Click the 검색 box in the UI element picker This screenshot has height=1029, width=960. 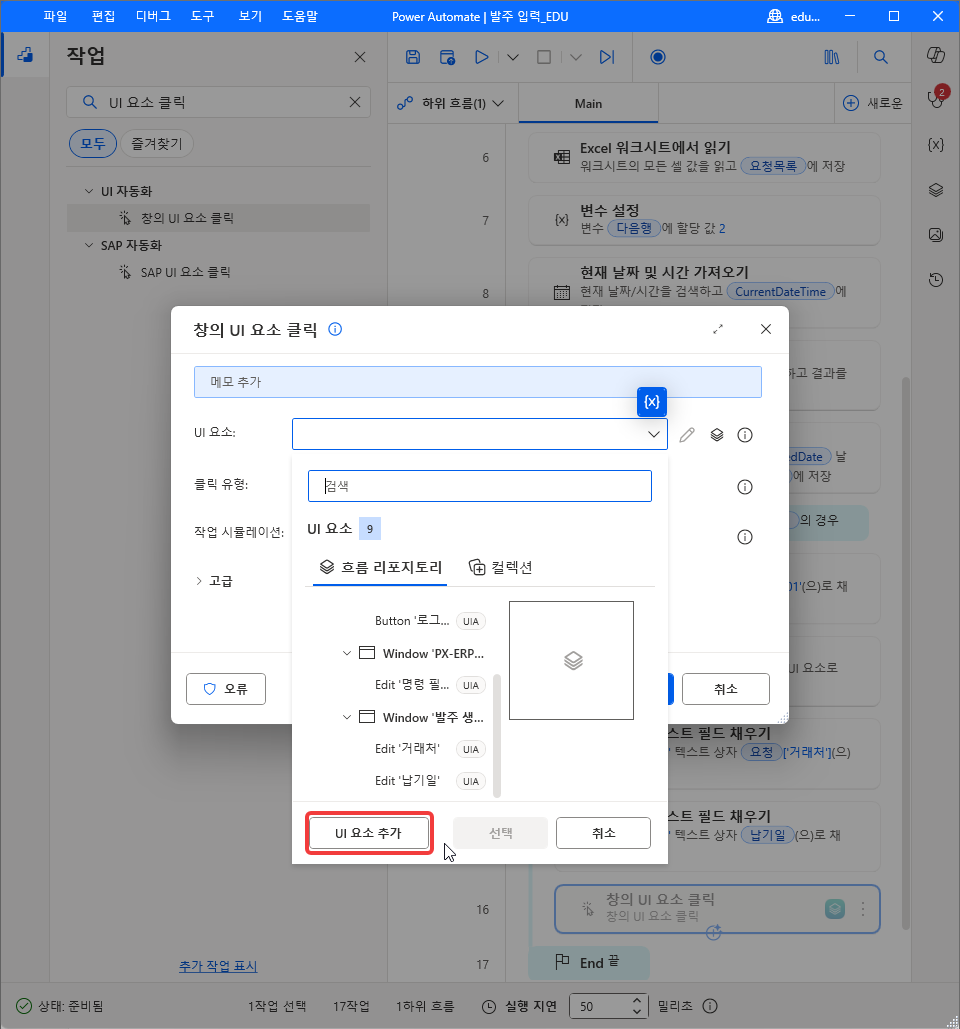pyautogui.click(x=480, y=486)
